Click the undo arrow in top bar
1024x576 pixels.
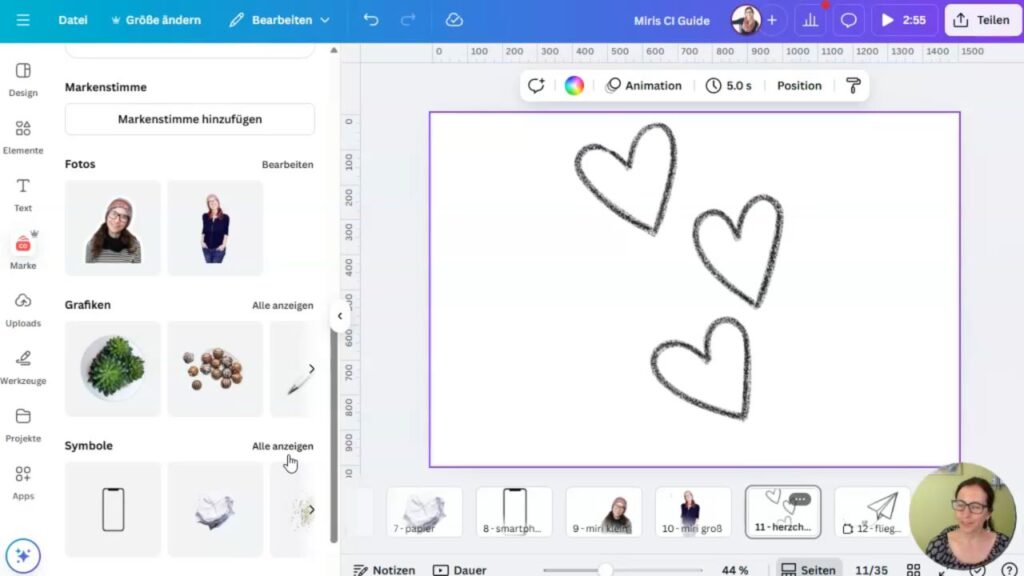point(371,20)
